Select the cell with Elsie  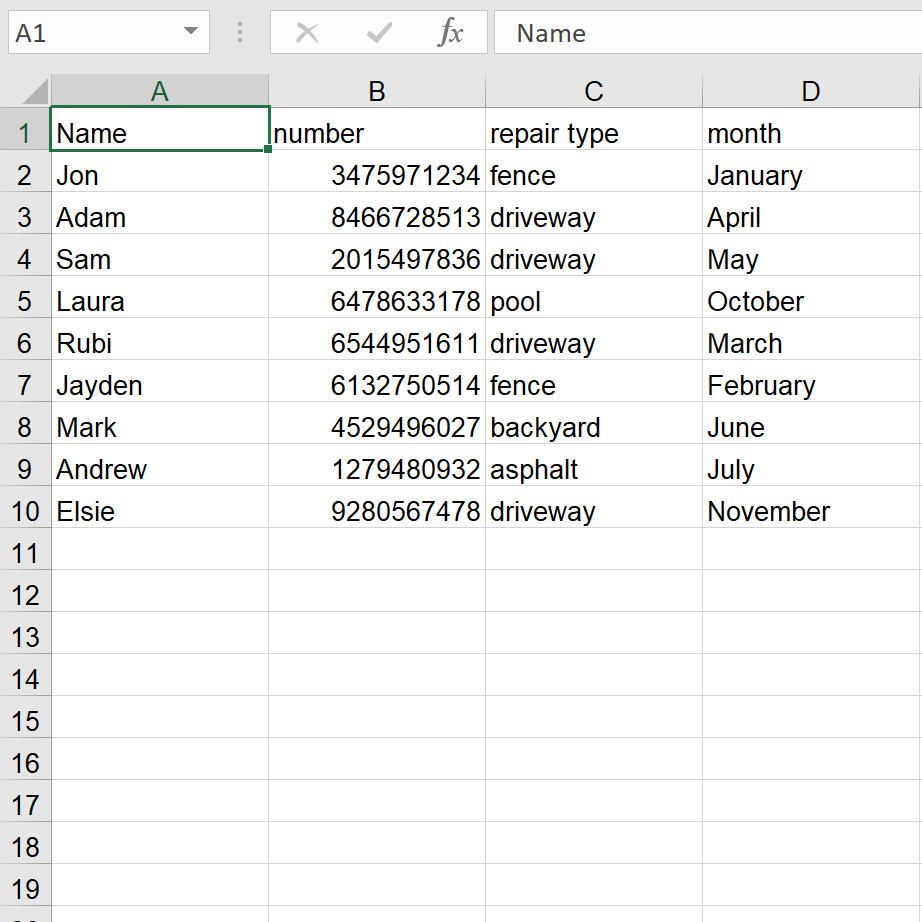pos(160,507)
